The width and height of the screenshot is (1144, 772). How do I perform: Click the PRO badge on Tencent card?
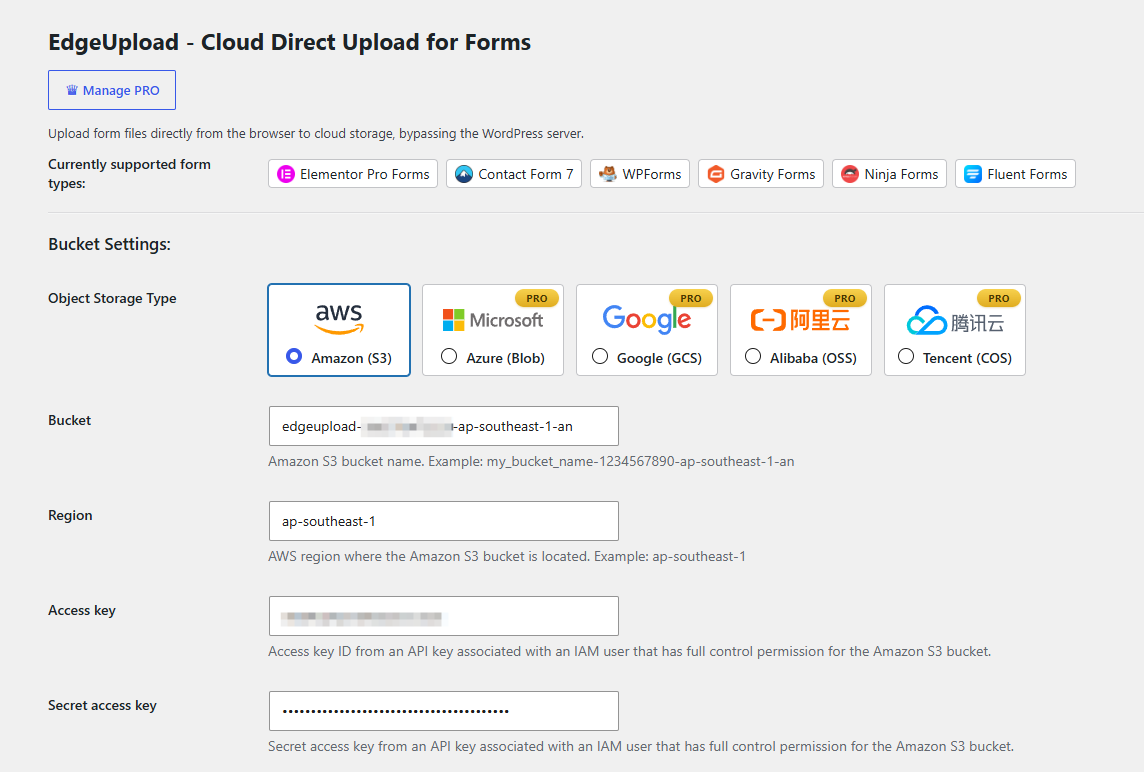point(999,298)
